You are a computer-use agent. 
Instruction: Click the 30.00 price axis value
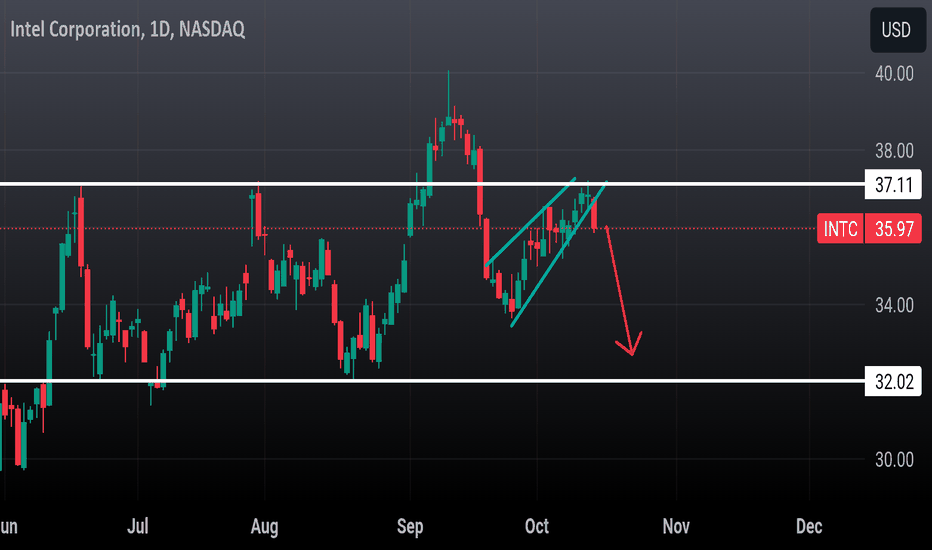tap(894, 460)
